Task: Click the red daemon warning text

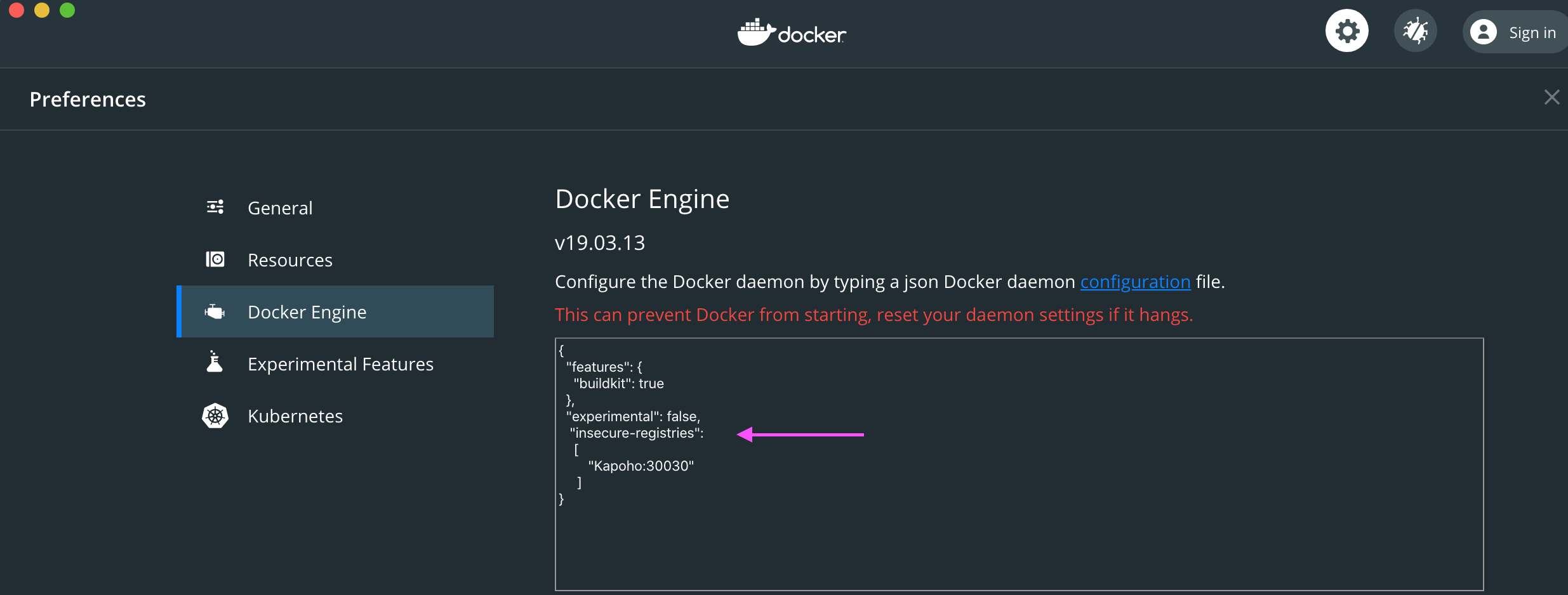Action: (874, 315)
